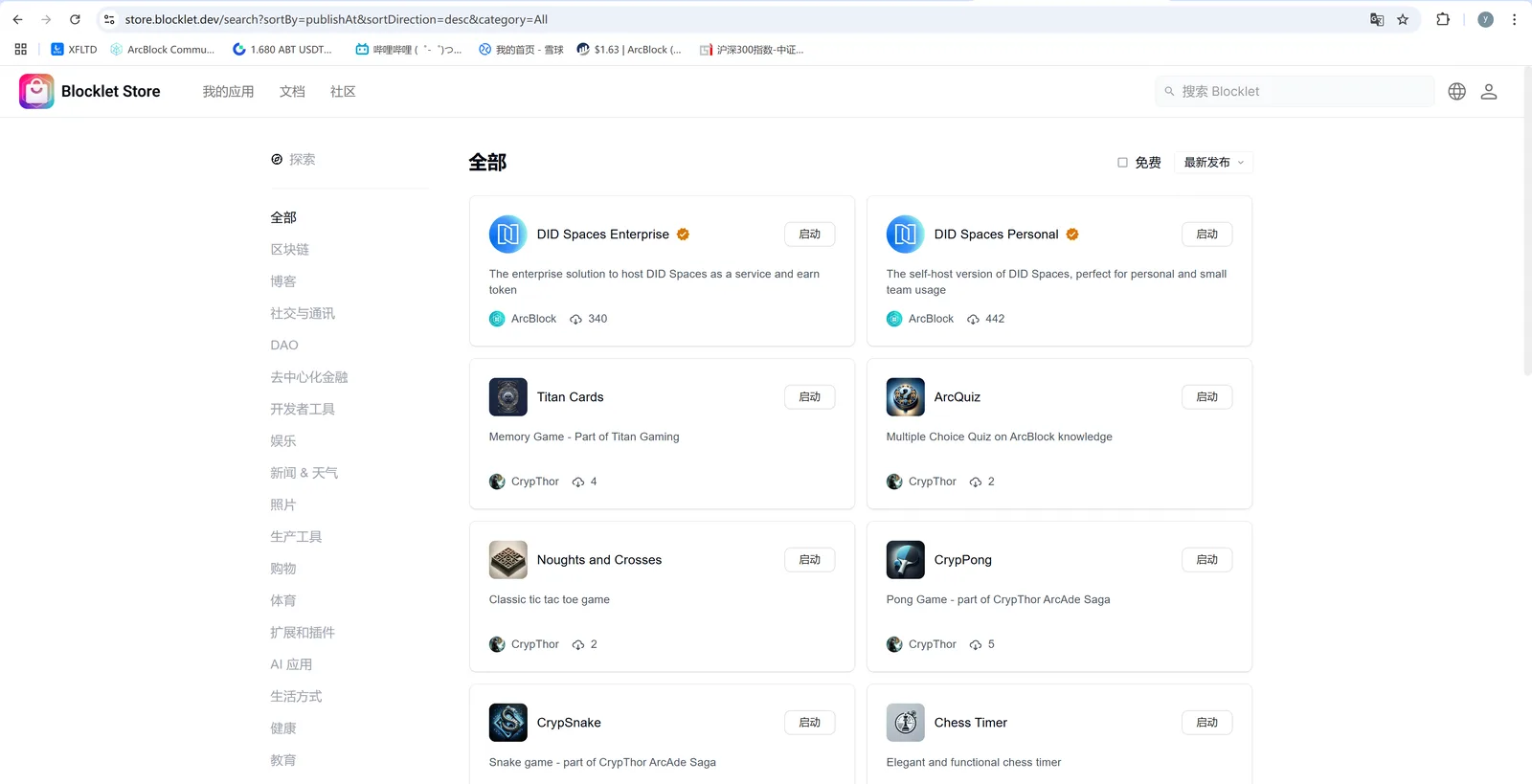Click 启动 button for Noughts and Crosses

(x=810, y=560)
